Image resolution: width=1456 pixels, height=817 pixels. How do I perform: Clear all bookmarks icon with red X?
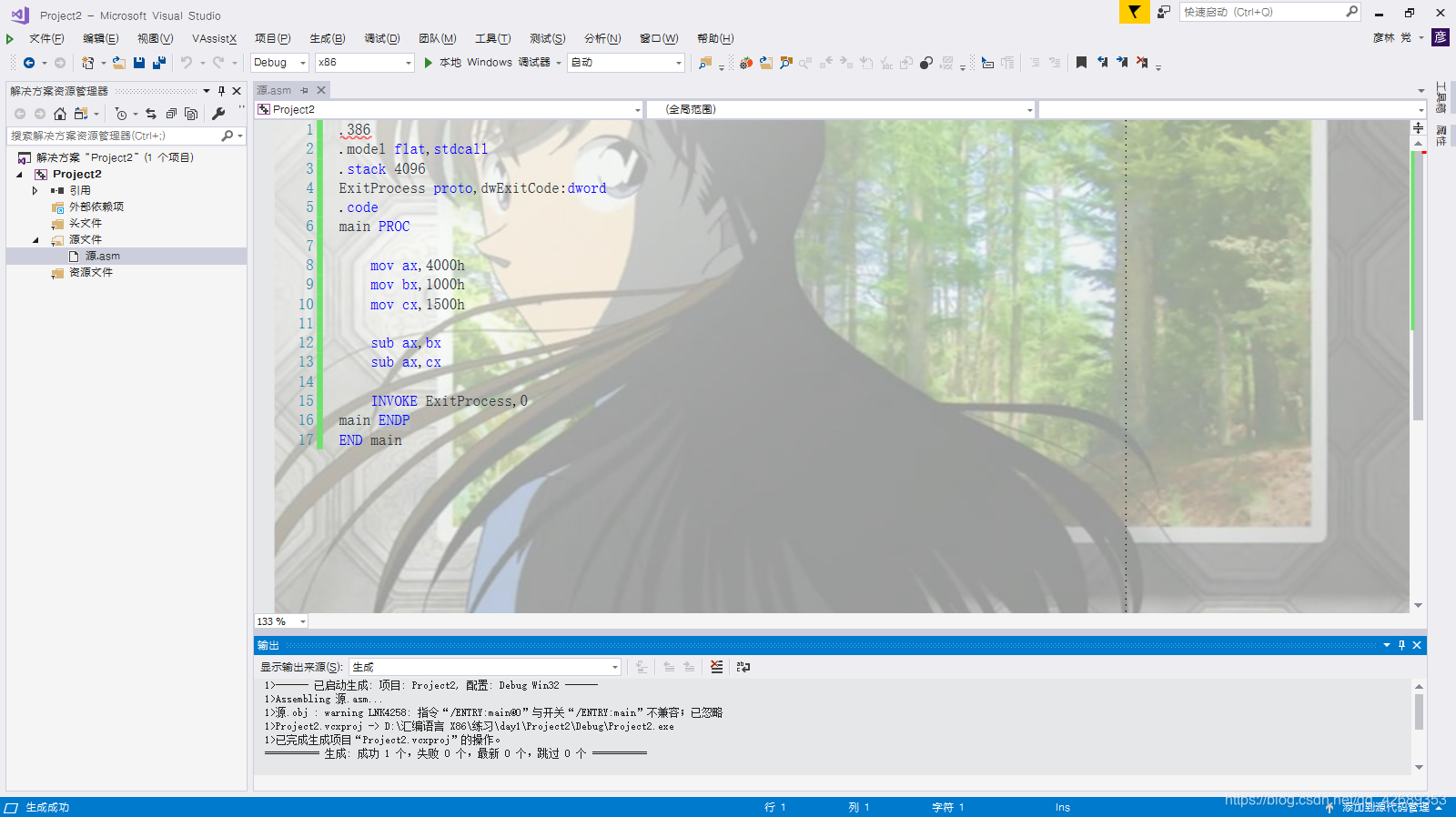pos(1142,63)
